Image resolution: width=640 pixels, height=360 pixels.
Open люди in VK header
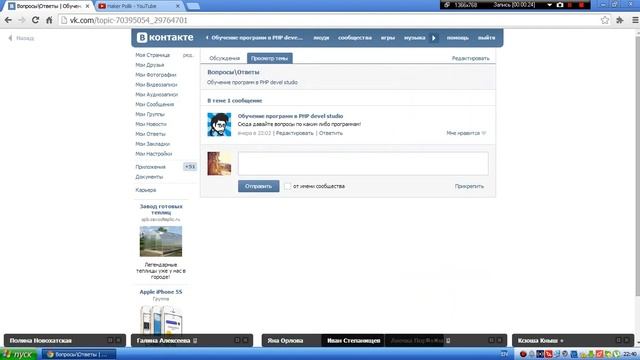(x=321, y=38)
